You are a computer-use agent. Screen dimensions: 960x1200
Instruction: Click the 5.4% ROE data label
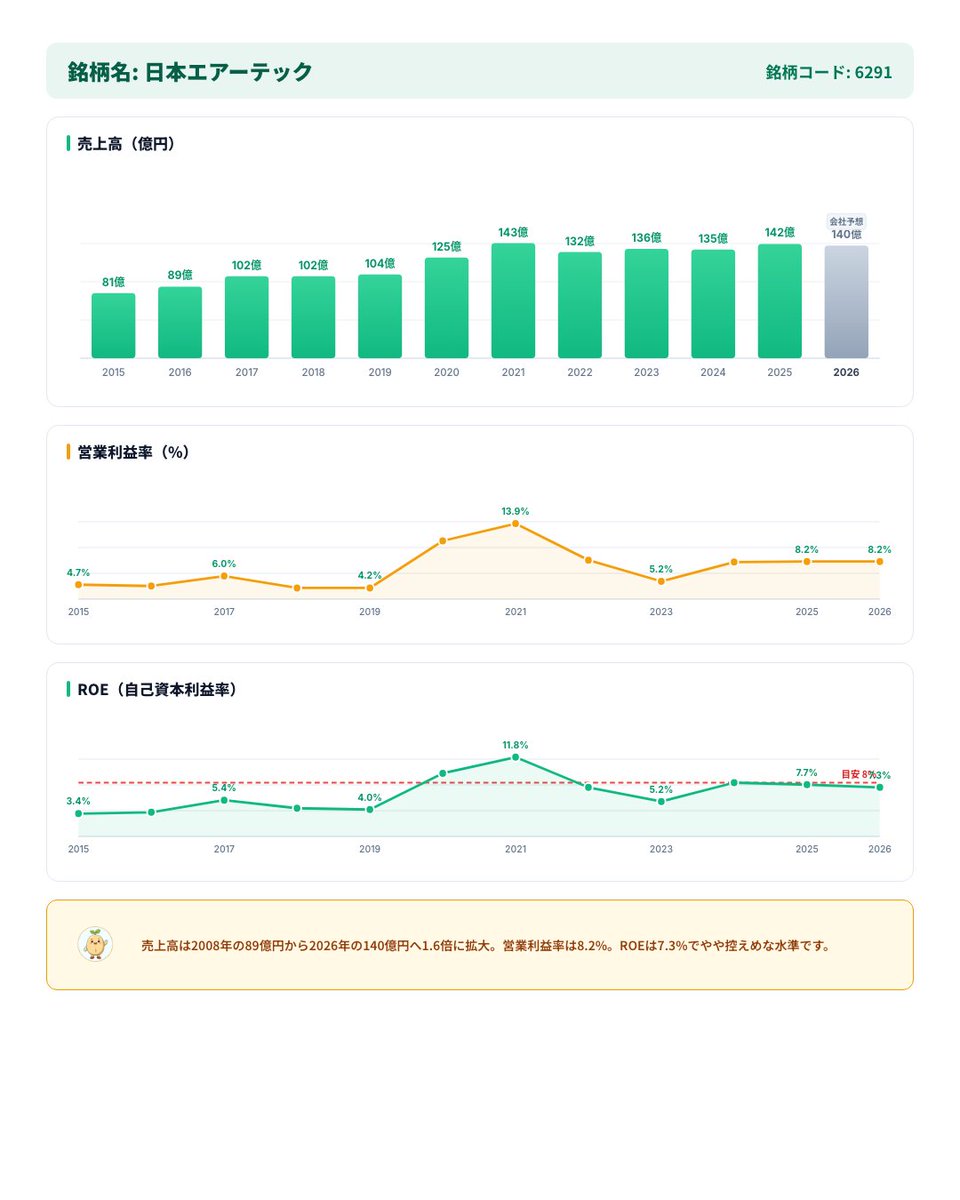tap(224, 788)
